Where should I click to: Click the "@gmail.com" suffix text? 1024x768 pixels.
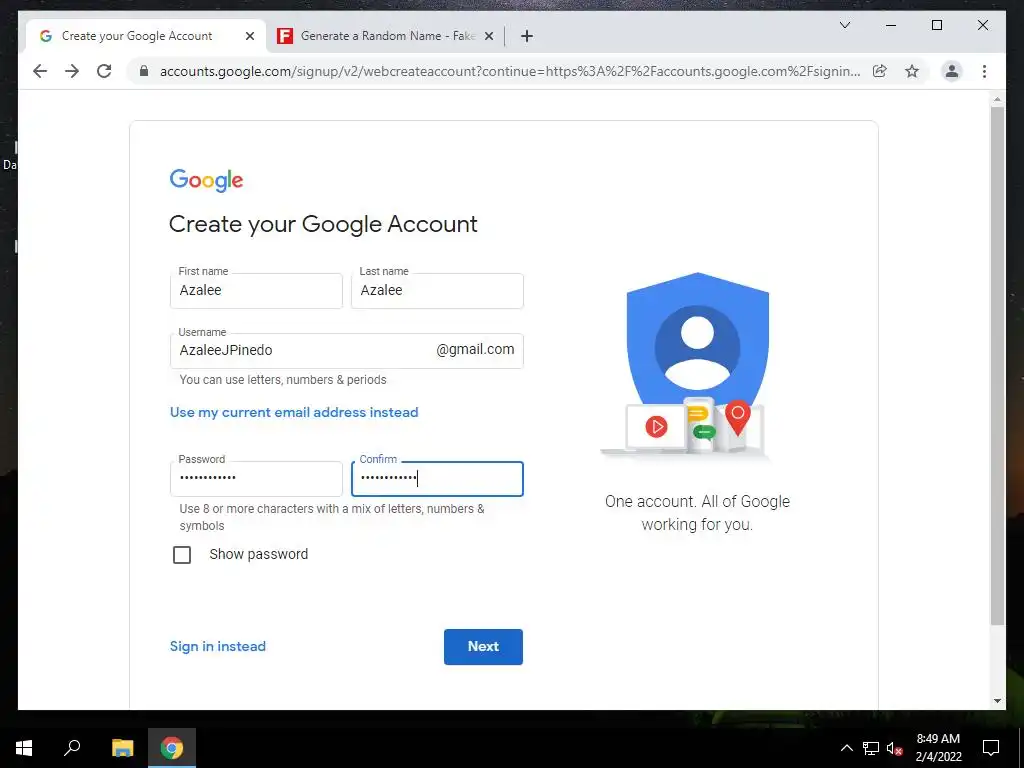point(475,349)
